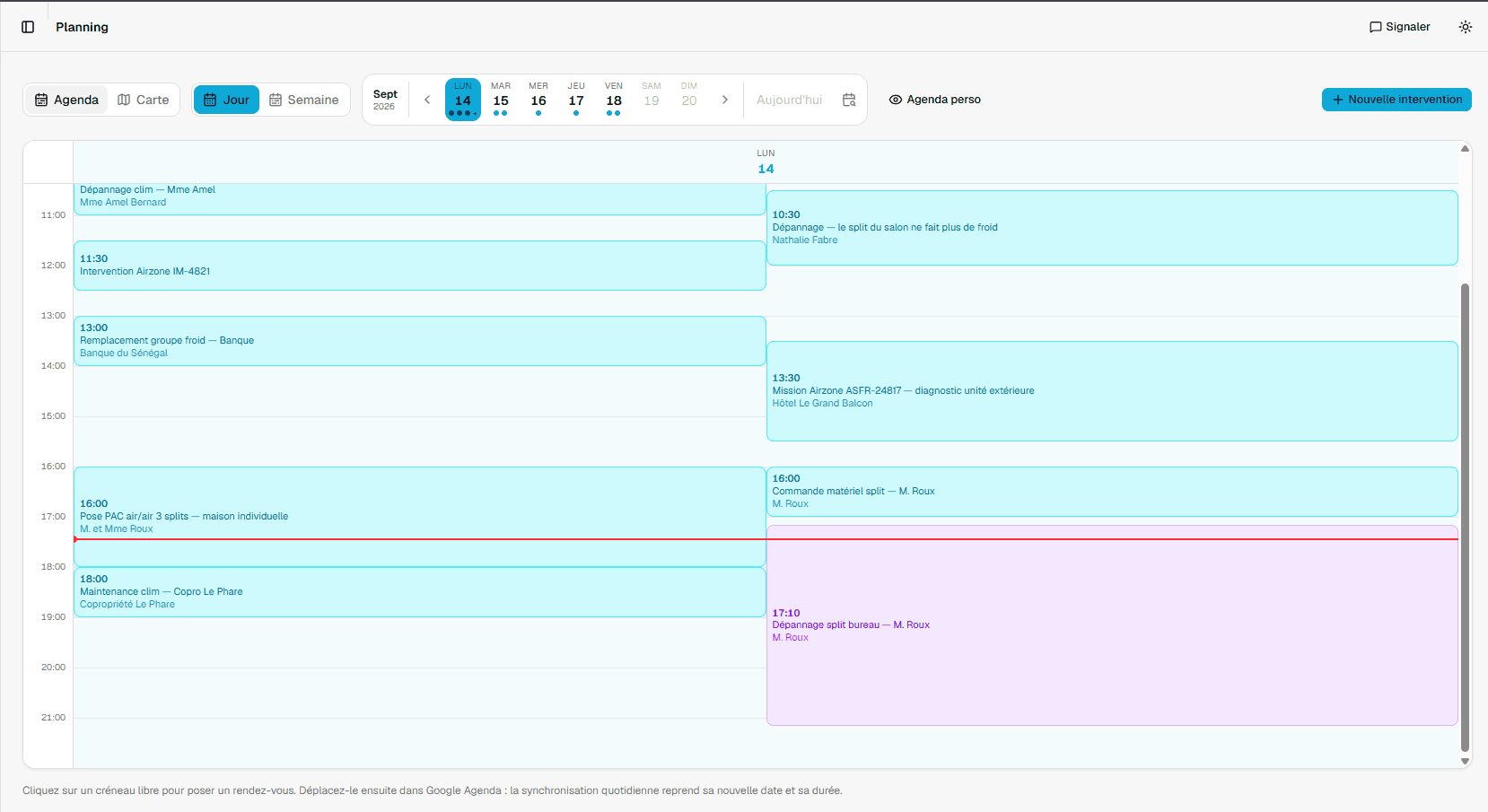Viewport: 1488px width, 812px height.
Task: Select the Agenda view tab
Action: [66, 100]
